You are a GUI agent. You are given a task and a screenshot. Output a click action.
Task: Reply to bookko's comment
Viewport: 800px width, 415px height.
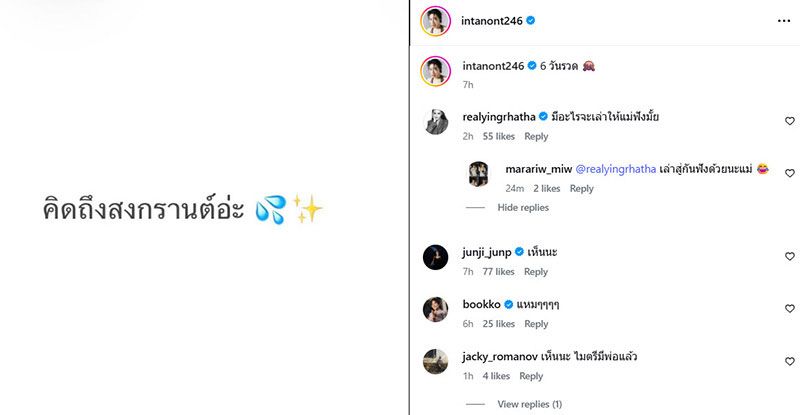coord(536,324)
